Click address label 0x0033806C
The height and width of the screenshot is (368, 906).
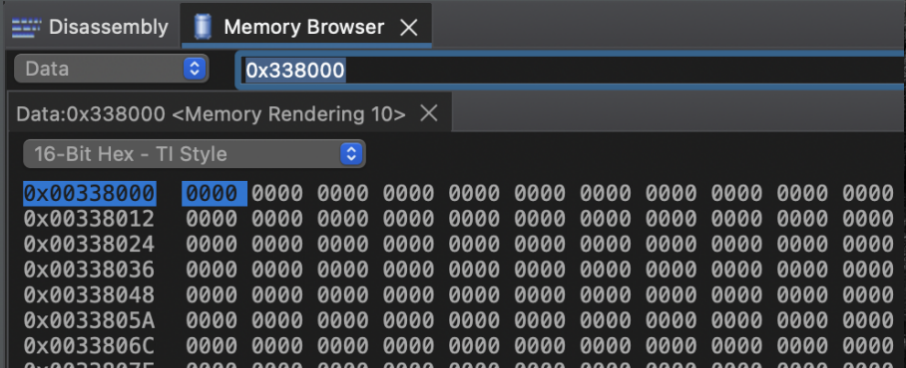point(90,346)
